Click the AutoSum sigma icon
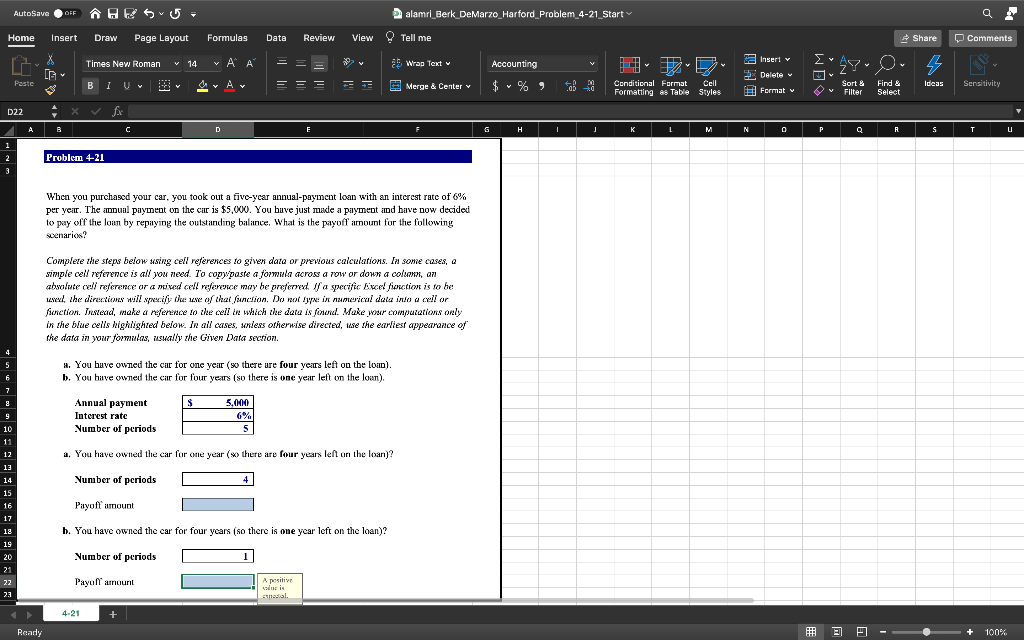Image resolution: width=1024 pixels, height=640 pixels. [819, 59]
